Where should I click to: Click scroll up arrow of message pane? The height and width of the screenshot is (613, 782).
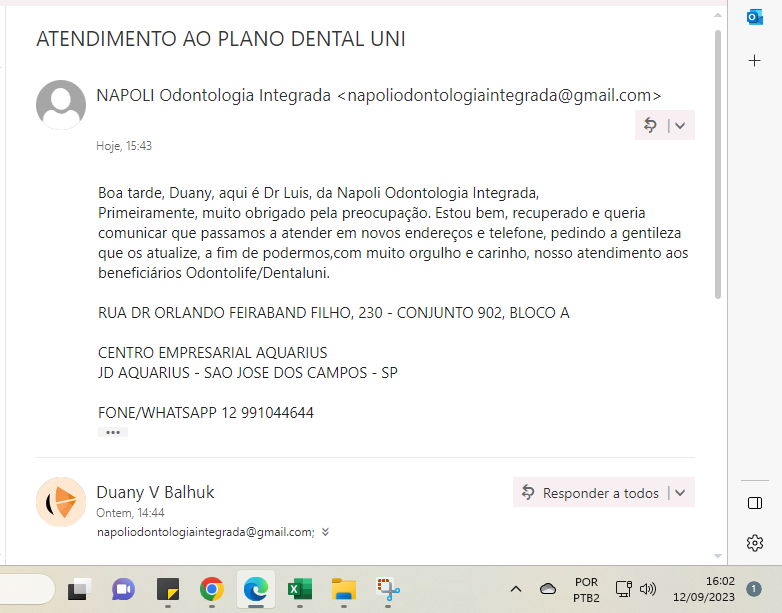(x=718, y=15)
